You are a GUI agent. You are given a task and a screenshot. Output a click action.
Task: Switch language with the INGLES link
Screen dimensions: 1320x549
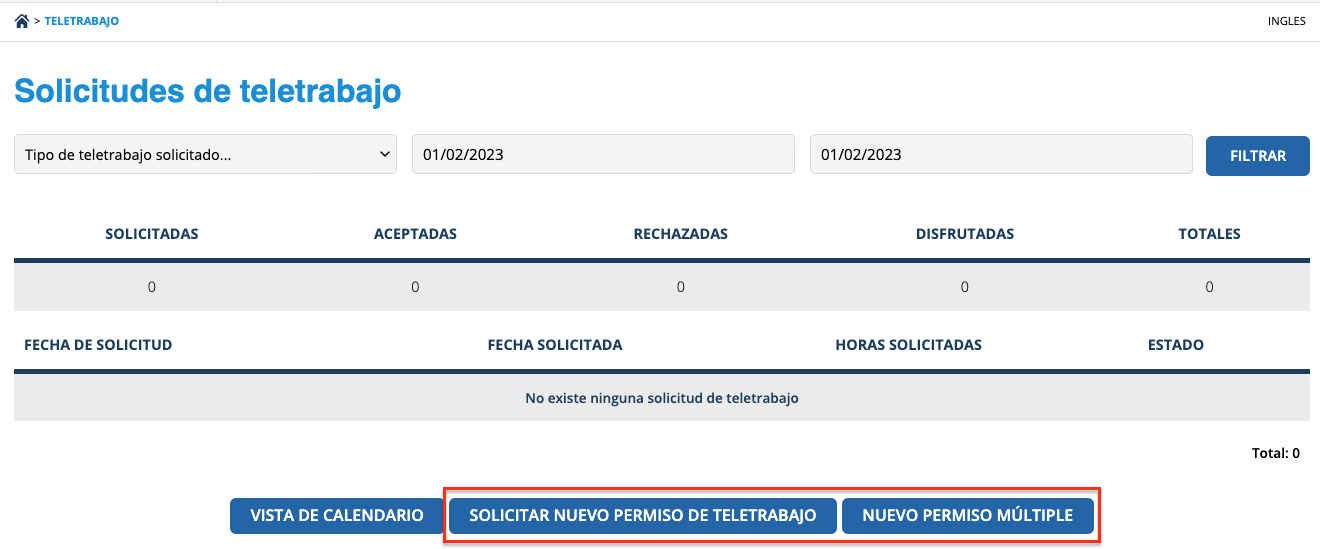click(1286, 21)
